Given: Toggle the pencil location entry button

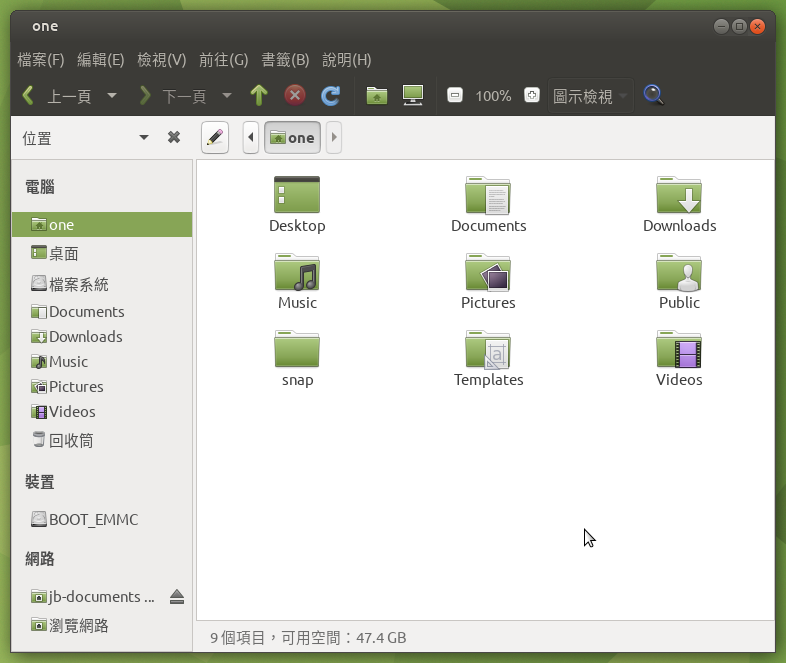Looking at the screenshot, I should (x=215, y=137).
